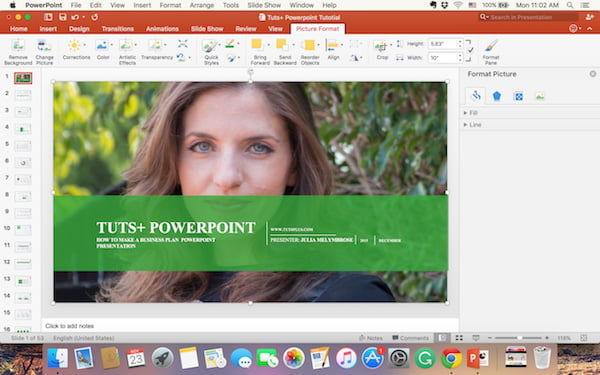Viewport: 600px width, 375px height.
Task: Select Size & Properties tab in Format Picture
Action: click(x=518, y=96)
